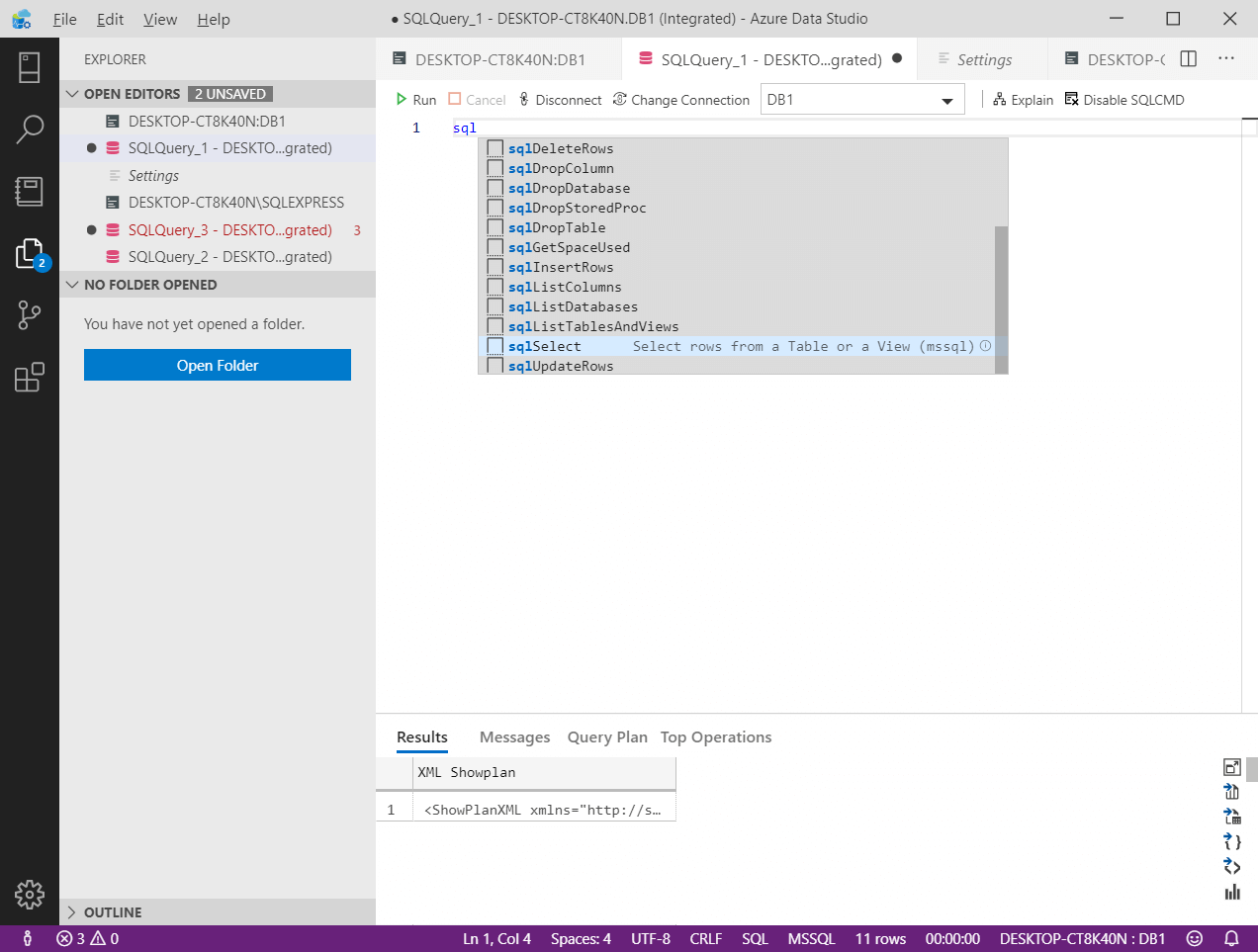Choose the sqlListDatabases snippet suggestion
This screenshot has height=952, width=1258.
(737, 306)
